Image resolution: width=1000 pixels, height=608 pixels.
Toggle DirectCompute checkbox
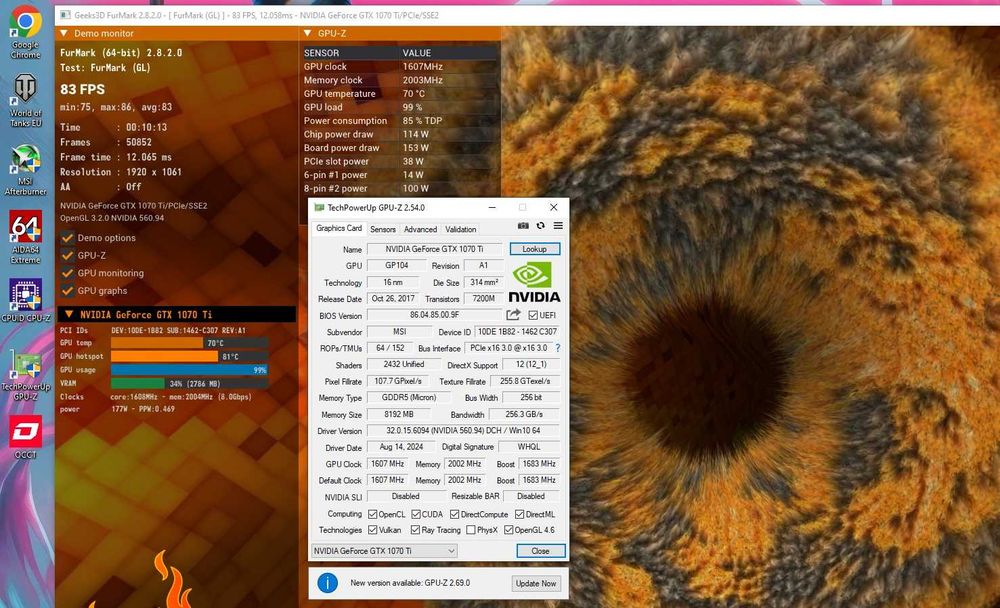coord(455,514)
